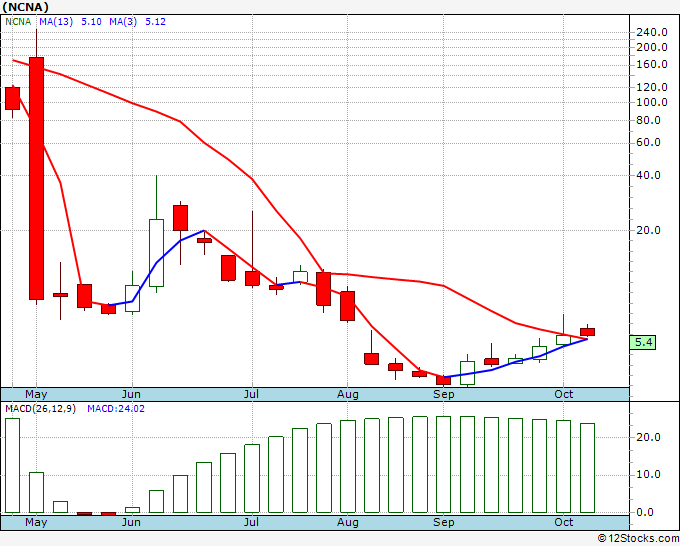
Task: Click the 20.0 price axis label on price chart
Action: (x=648, y=230)
